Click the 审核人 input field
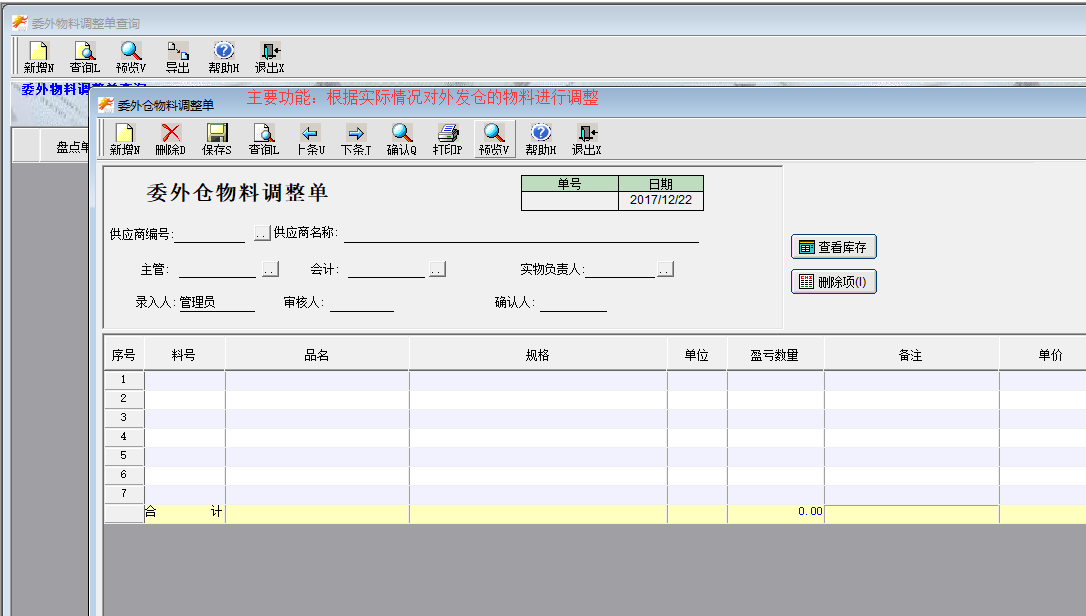 pos(362,303)
